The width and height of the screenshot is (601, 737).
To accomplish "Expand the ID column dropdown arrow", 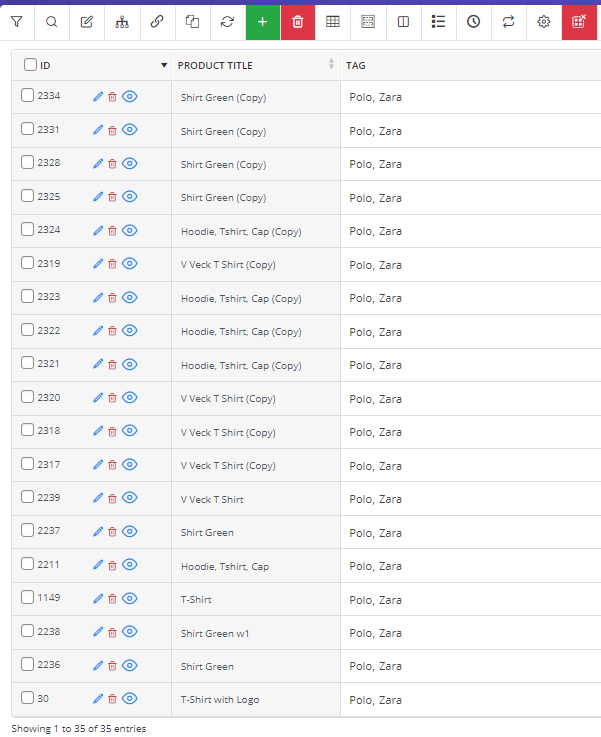I will point(164,65).
